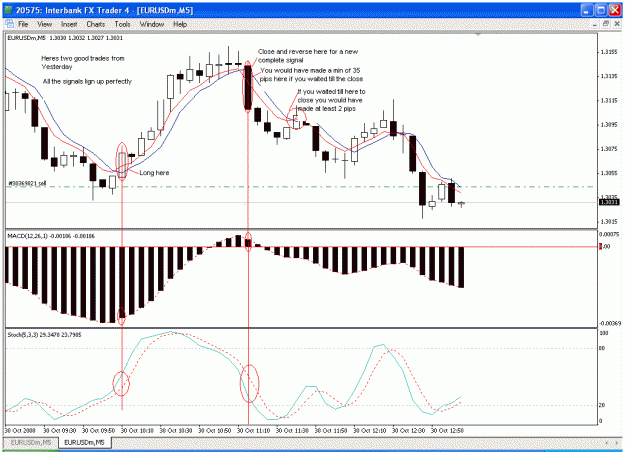
Task: Close the inner chart window
Action: pos(617,24)
